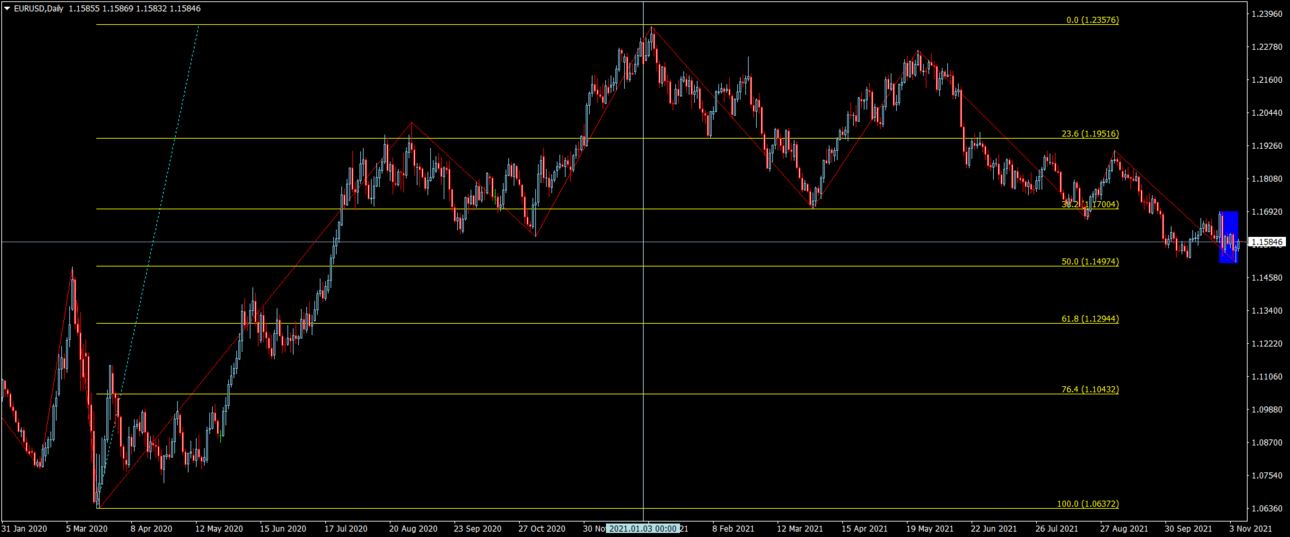Click the 3 Nov 2021 date label
This screenshot has height=537, width=1290.
[x=1252, y=528]
